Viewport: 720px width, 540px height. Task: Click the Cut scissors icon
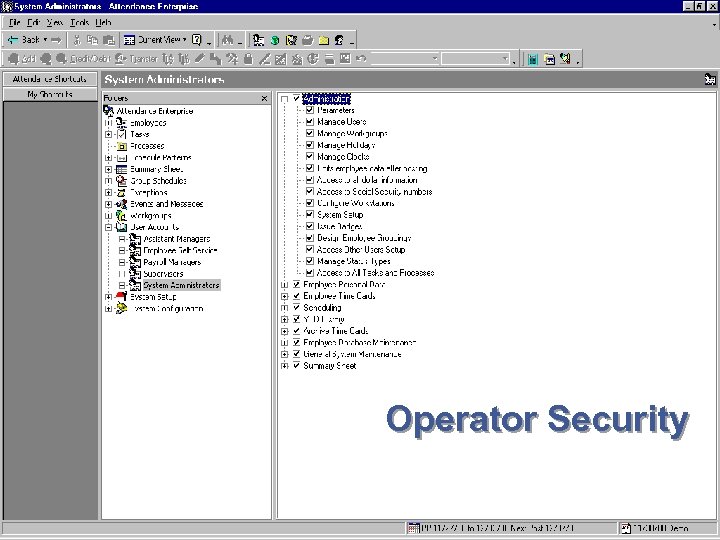click(77, 40)
